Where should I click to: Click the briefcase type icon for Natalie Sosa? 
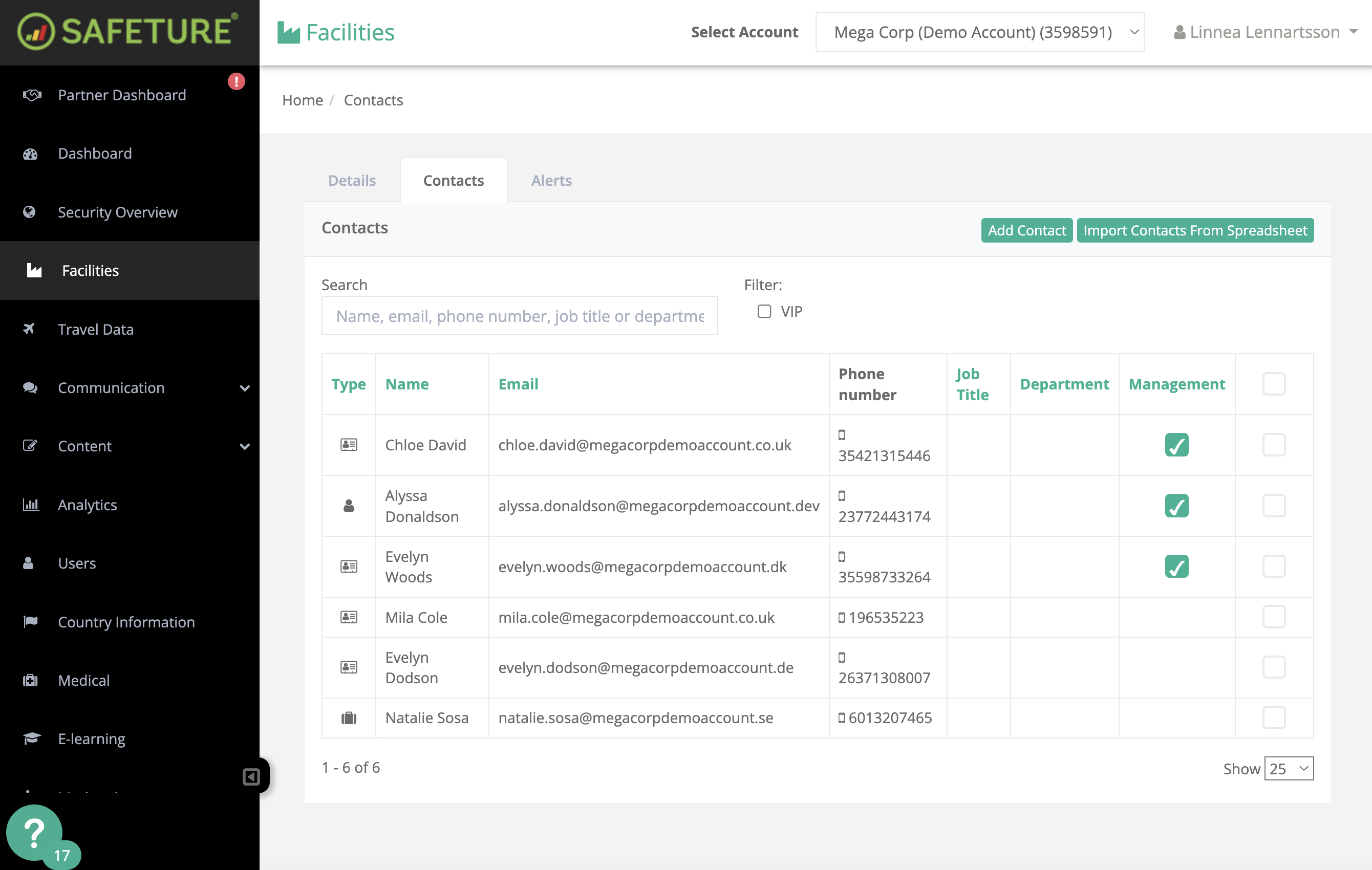349,718
